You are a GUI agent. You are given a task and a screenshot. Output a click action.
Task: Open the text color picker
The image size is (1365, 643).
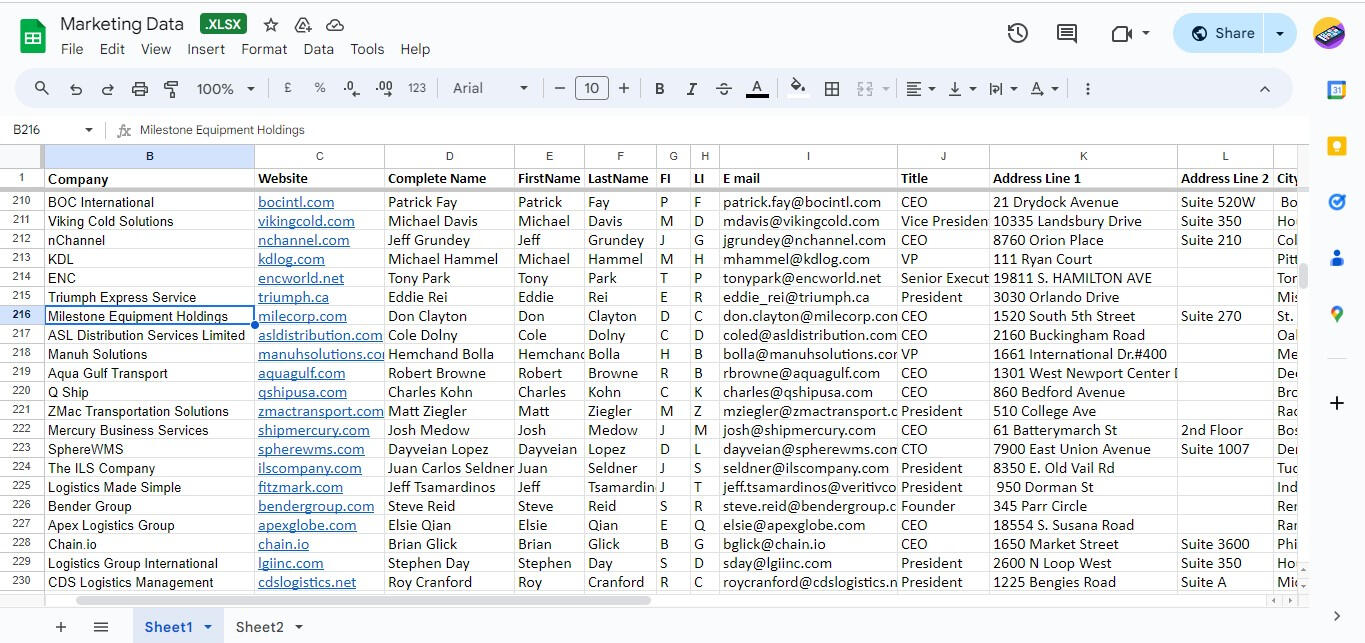pos(757,88)
